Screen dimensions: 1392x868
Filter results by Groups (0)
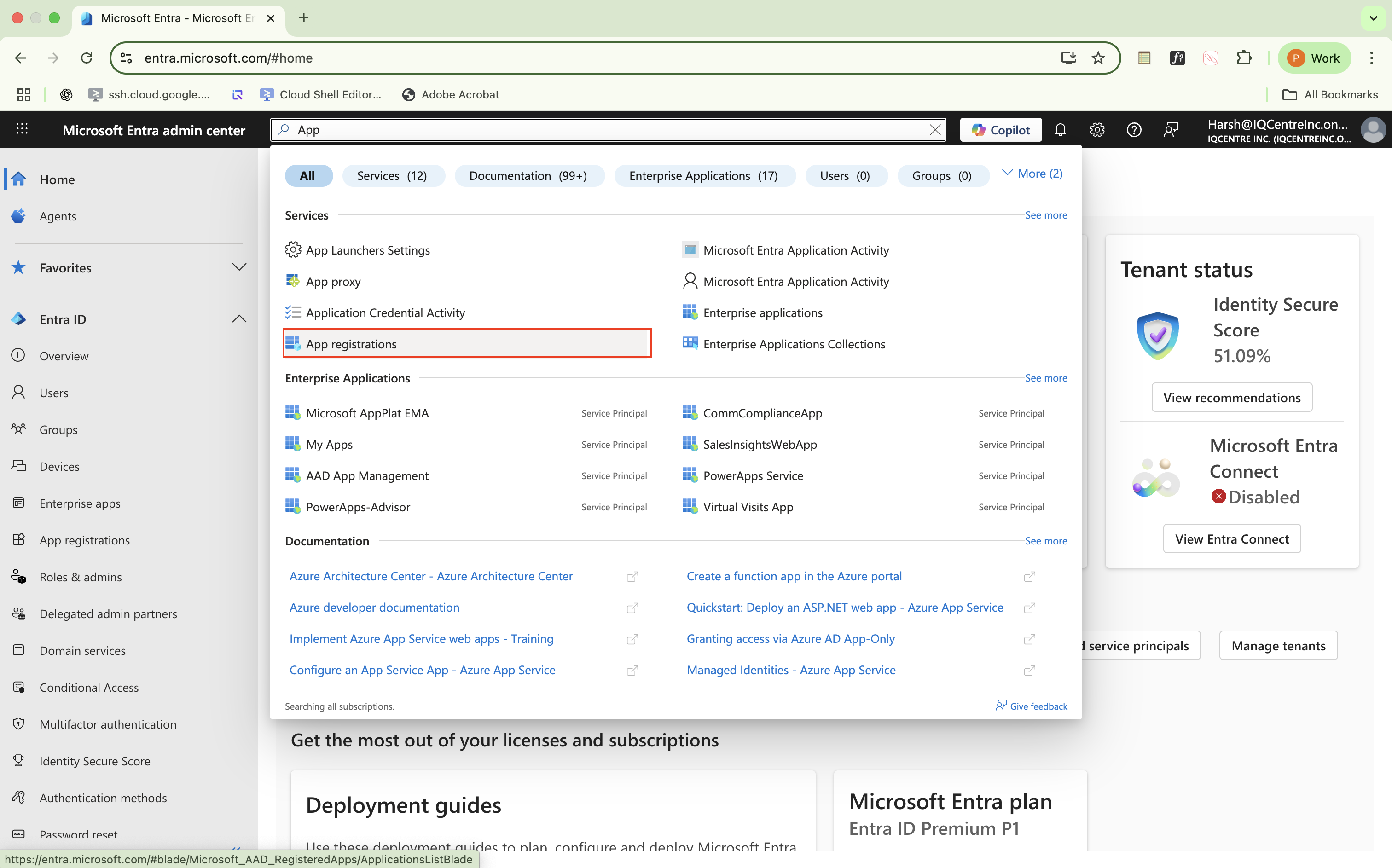point(943,176)
